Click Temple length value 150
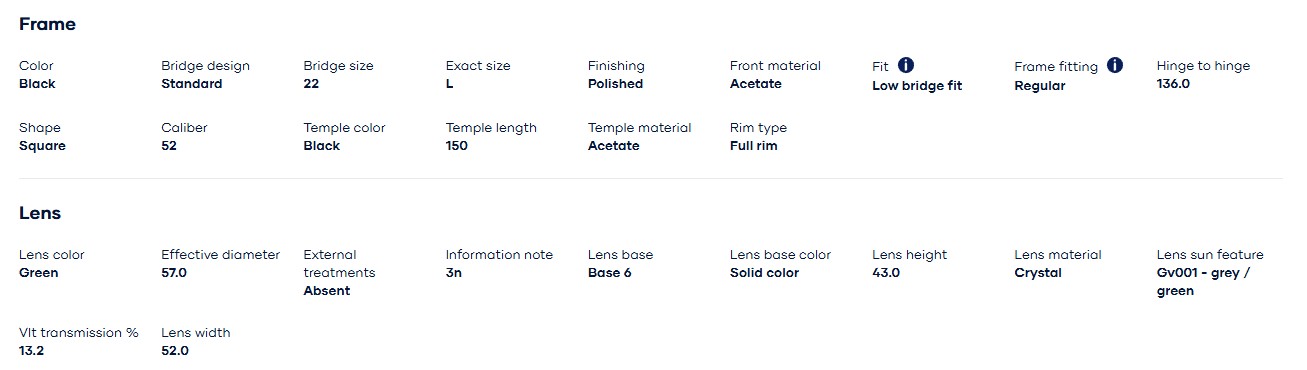Viewport: 1307px width, 370px height. coord(457,146)
